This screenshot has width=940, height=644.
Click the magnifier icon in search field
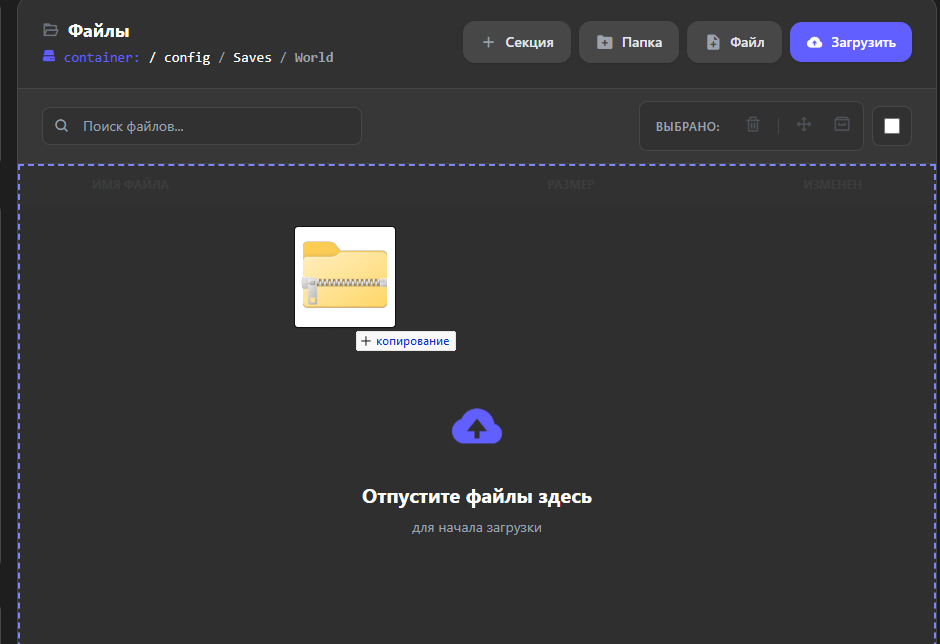[62, 125]
